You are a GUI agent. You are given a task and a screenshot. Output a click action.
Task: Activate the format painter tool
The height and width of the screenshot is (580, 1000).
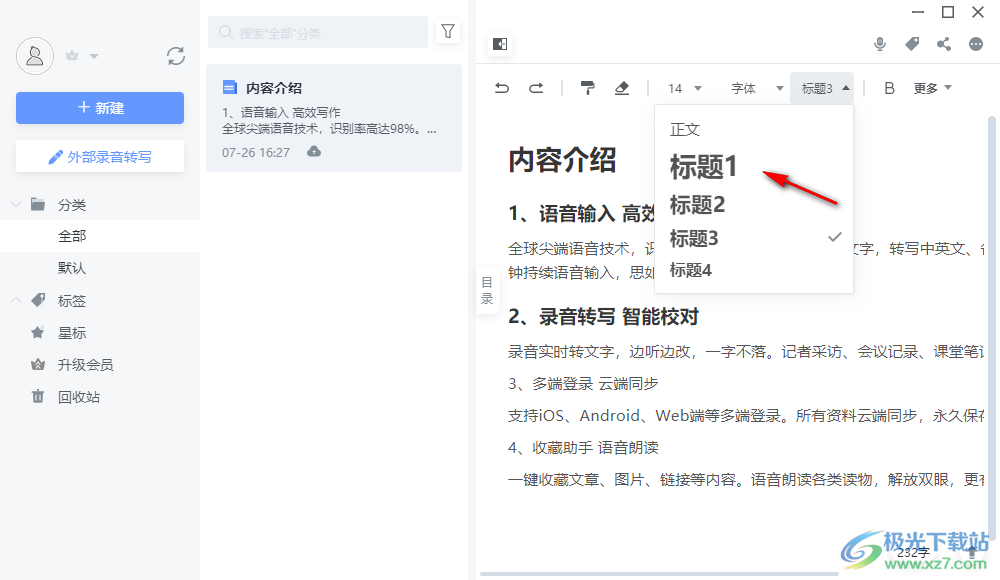pyautogui.click(x=587, y=88)
